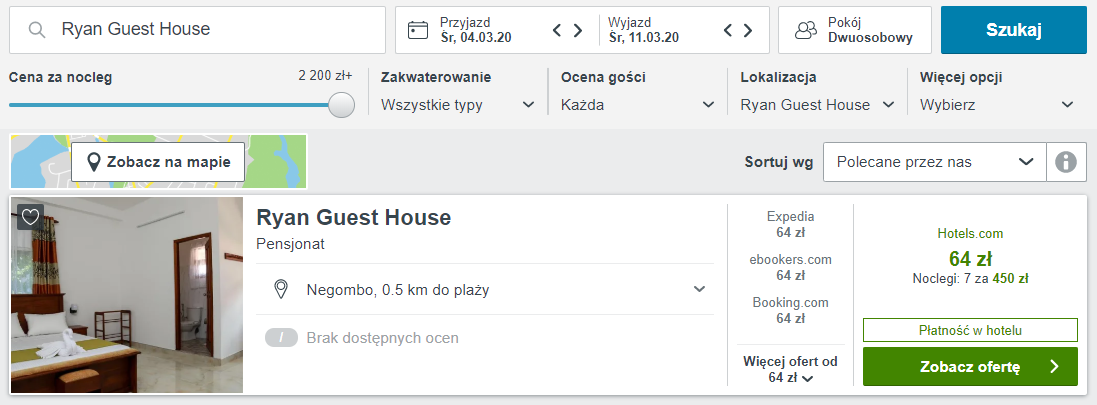
Task: Toggle the favorite heart on hotel photo
Action: [30, 218]
